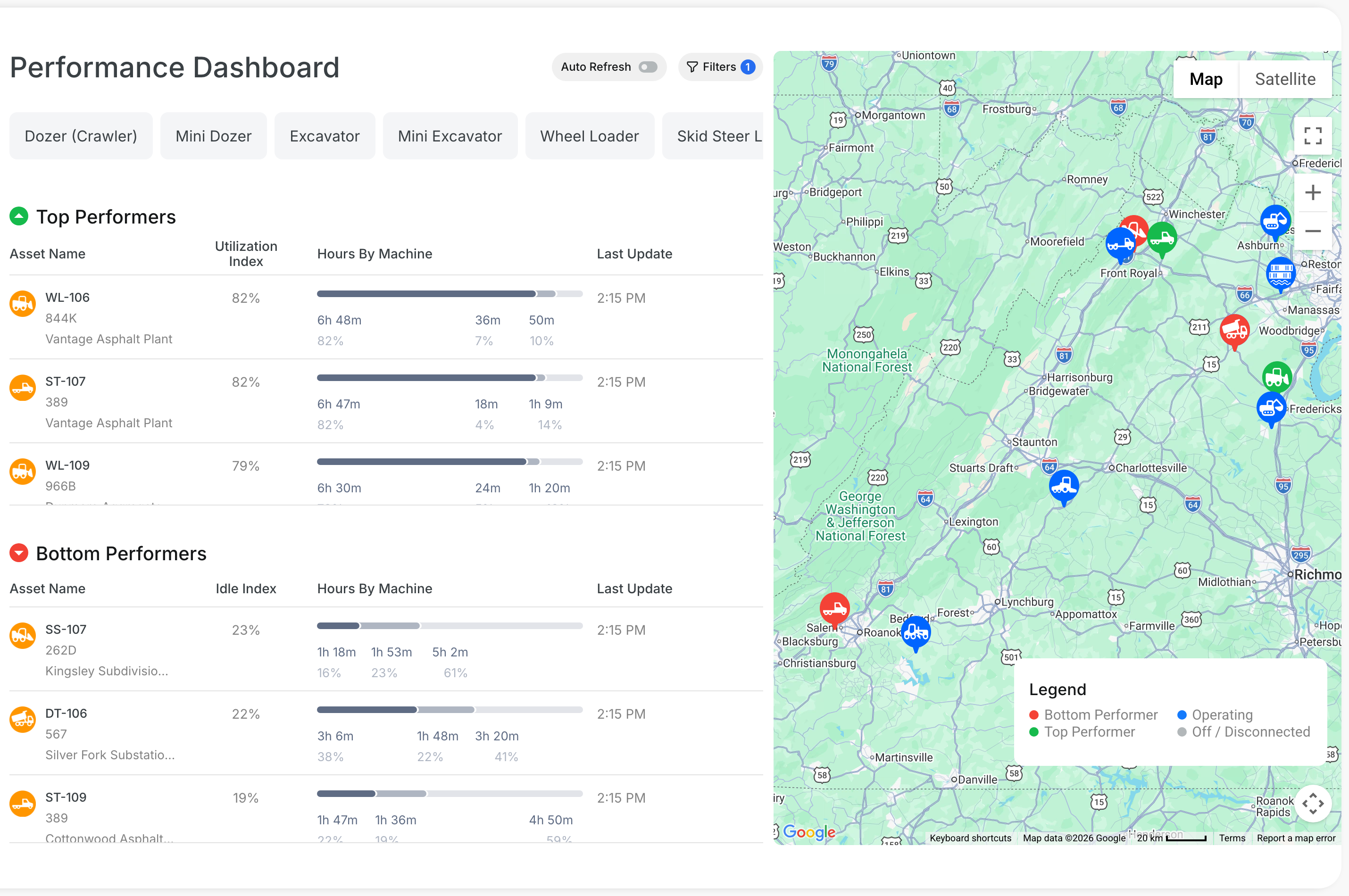Toggle the map fullscreen view
Screen dimensions: 1349x896
point(1312,135)
